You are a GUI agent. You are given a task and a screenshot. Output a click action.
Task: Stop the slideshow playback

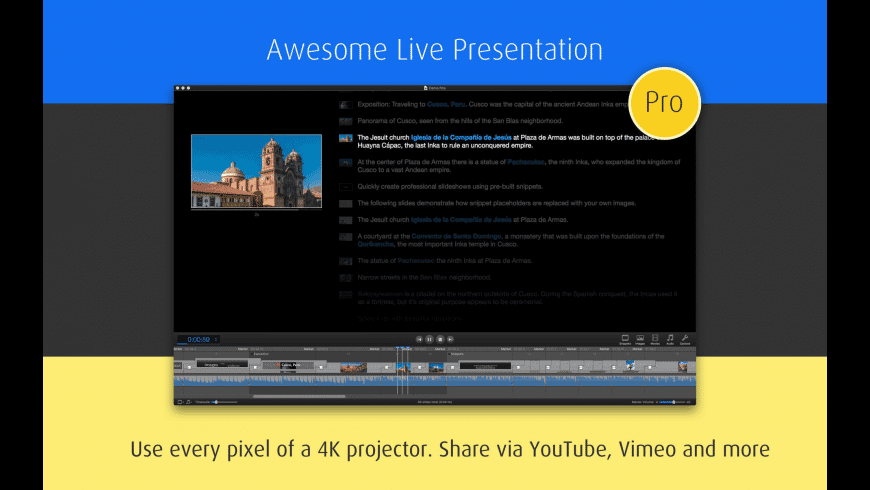click(440, 339)
